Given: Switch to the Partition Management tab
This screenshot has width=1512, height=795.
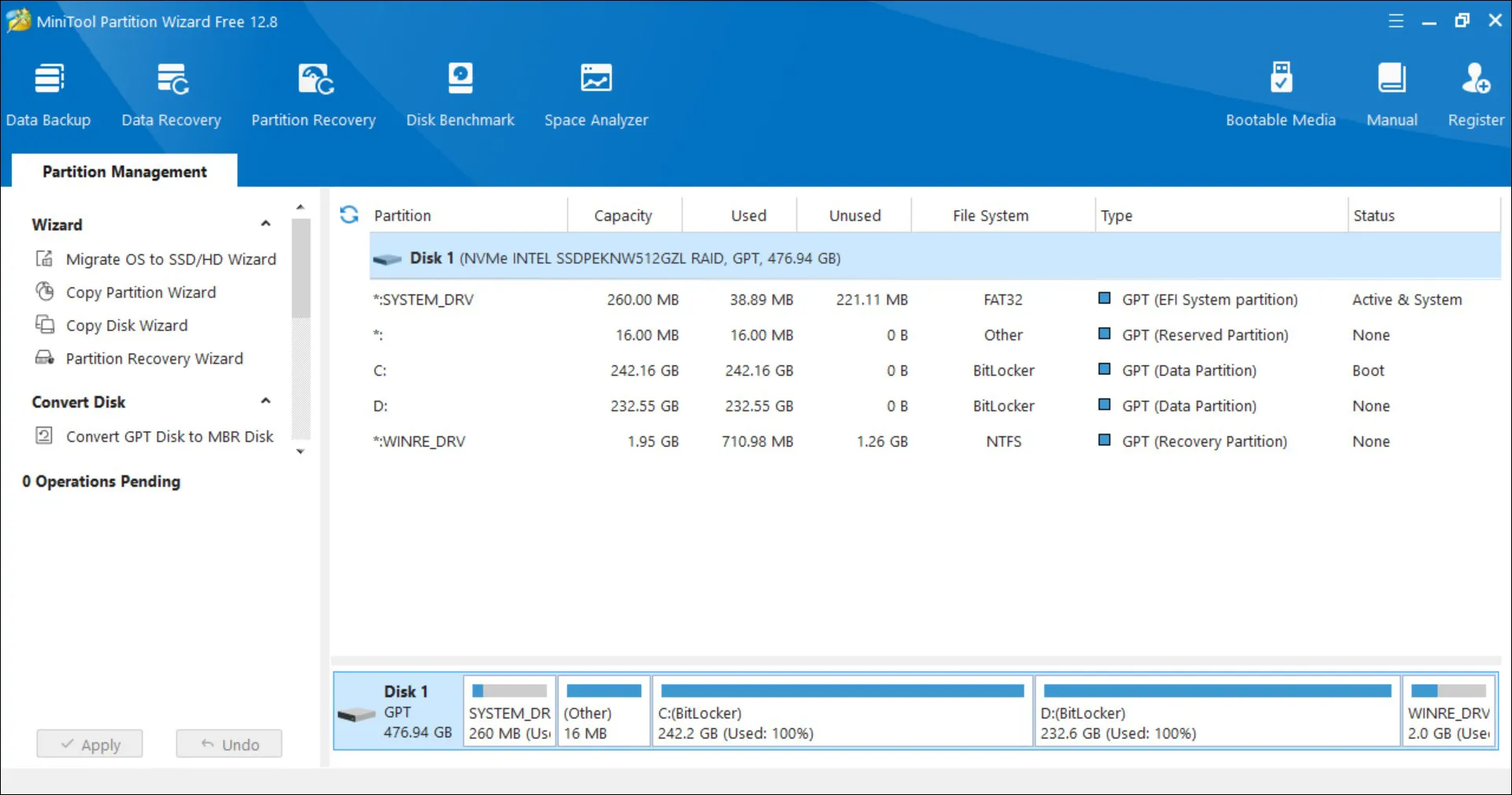Looking at the screenshot, I should pos(124,172).
